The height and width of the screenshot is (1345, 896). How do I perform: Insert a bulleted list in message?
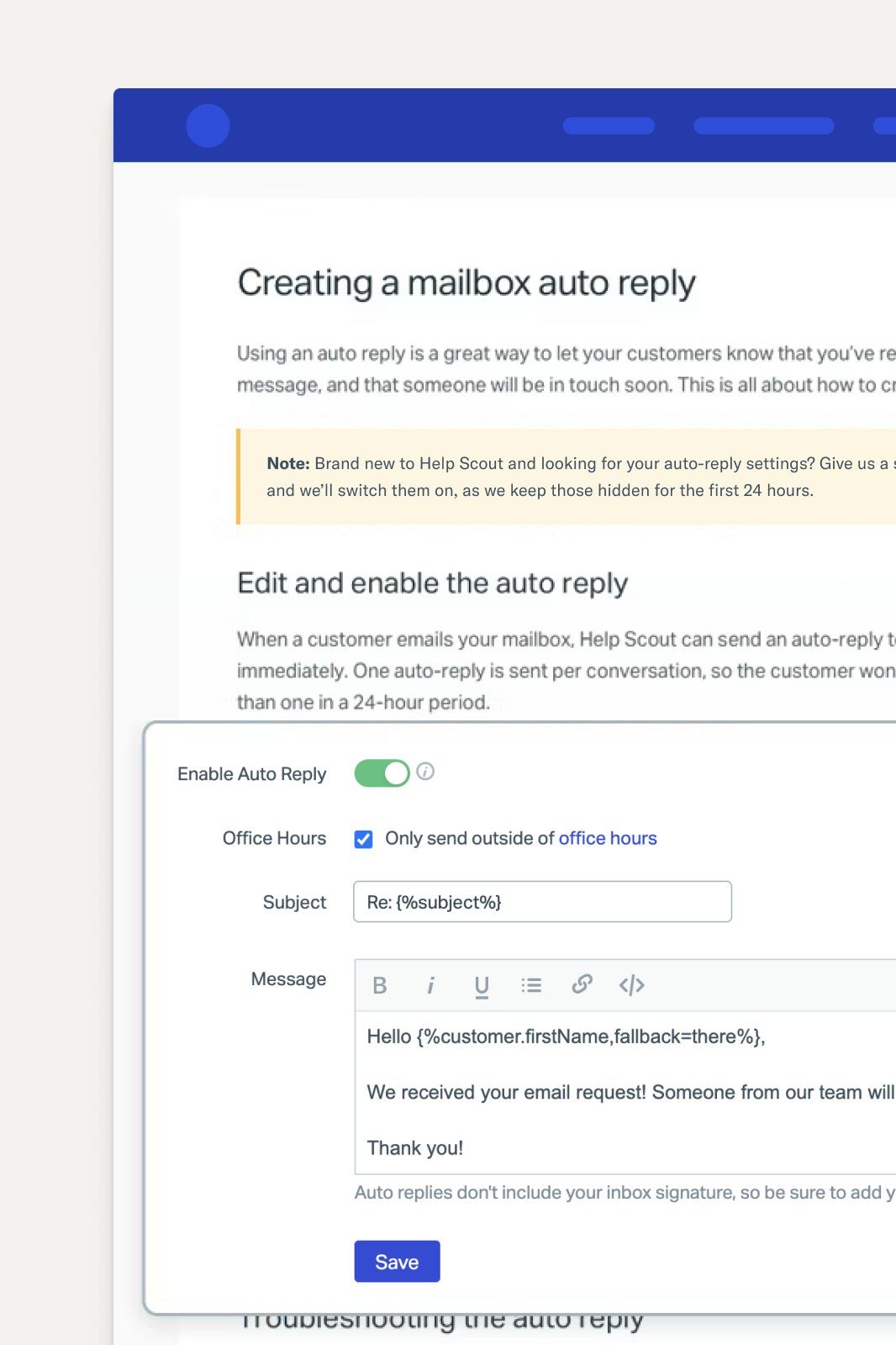[531, 985]
